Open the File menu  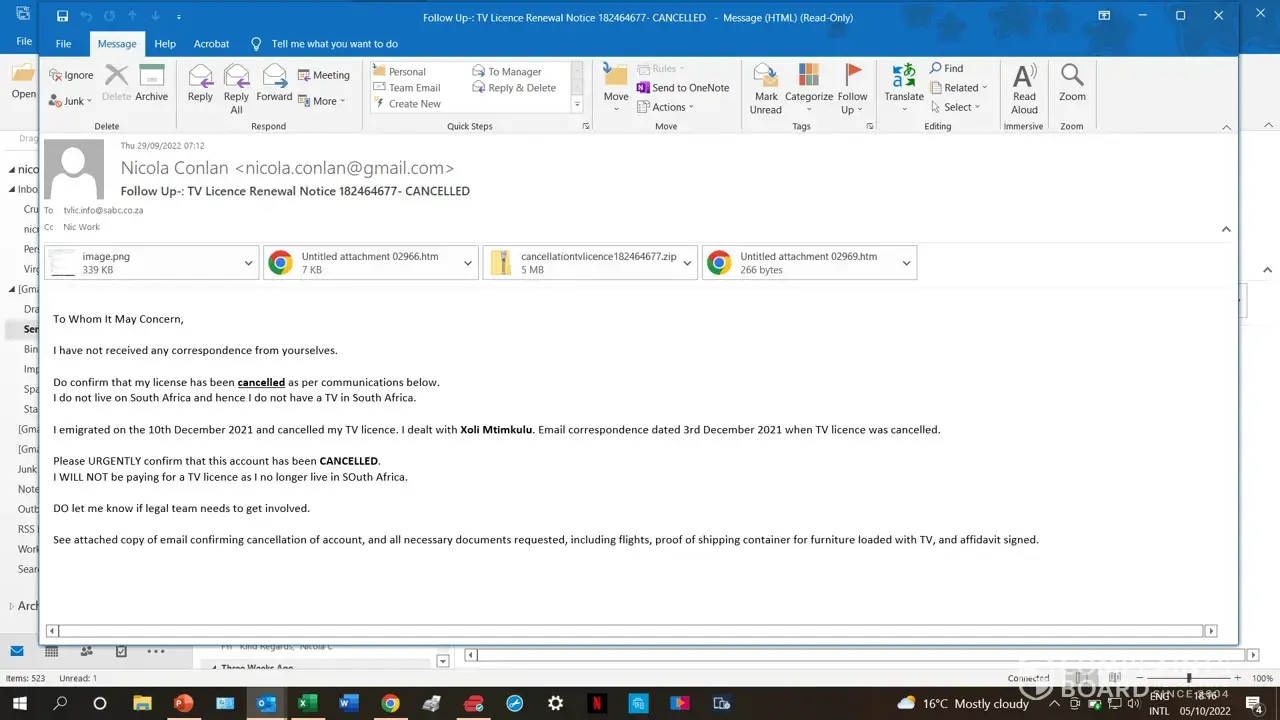[x=63, y=44]
